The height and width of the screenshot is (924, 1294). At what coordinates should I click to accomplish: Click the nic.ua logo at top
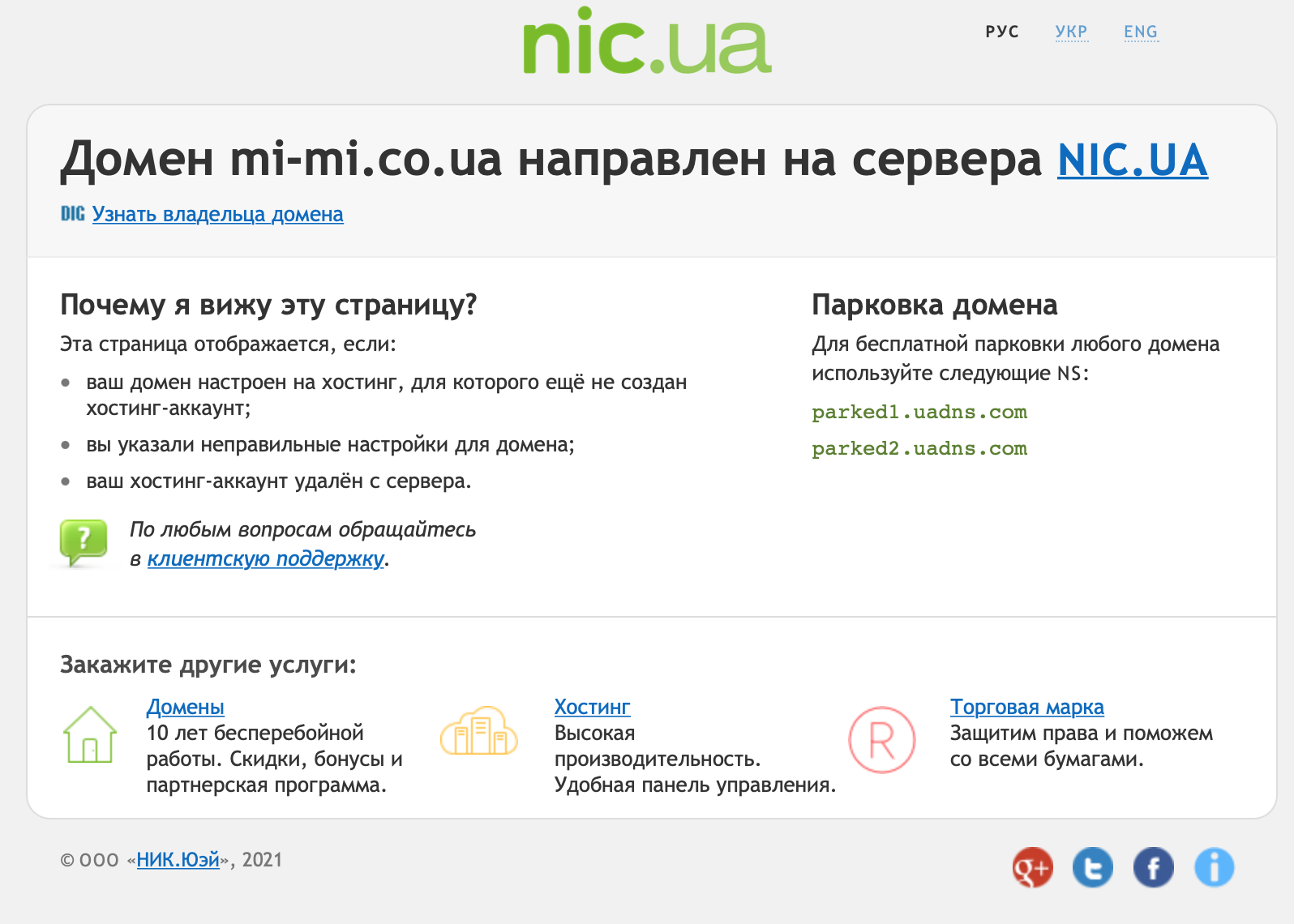pos(647,42)
